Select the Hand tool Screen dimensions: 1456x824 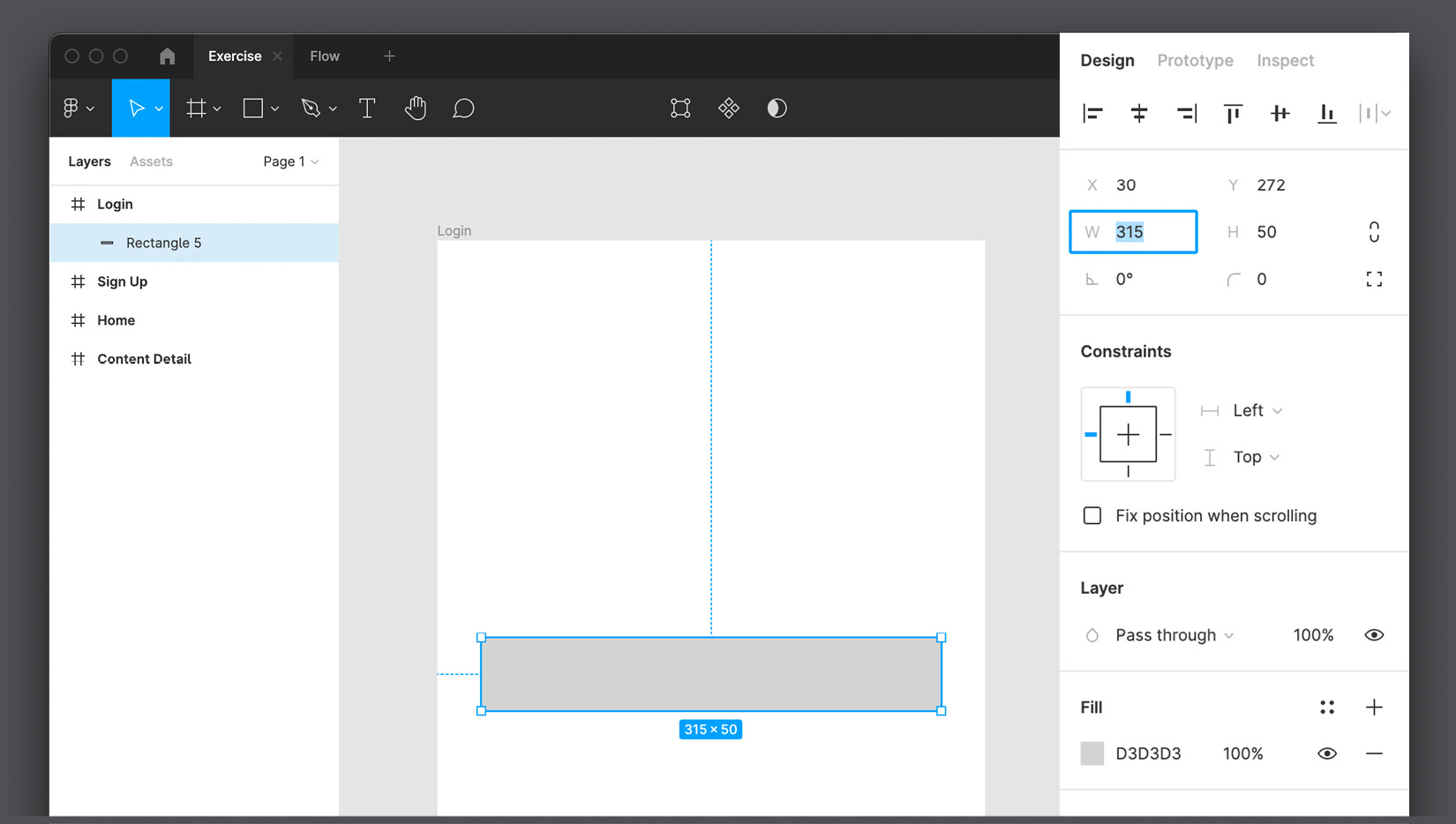(x=416, y=109)
